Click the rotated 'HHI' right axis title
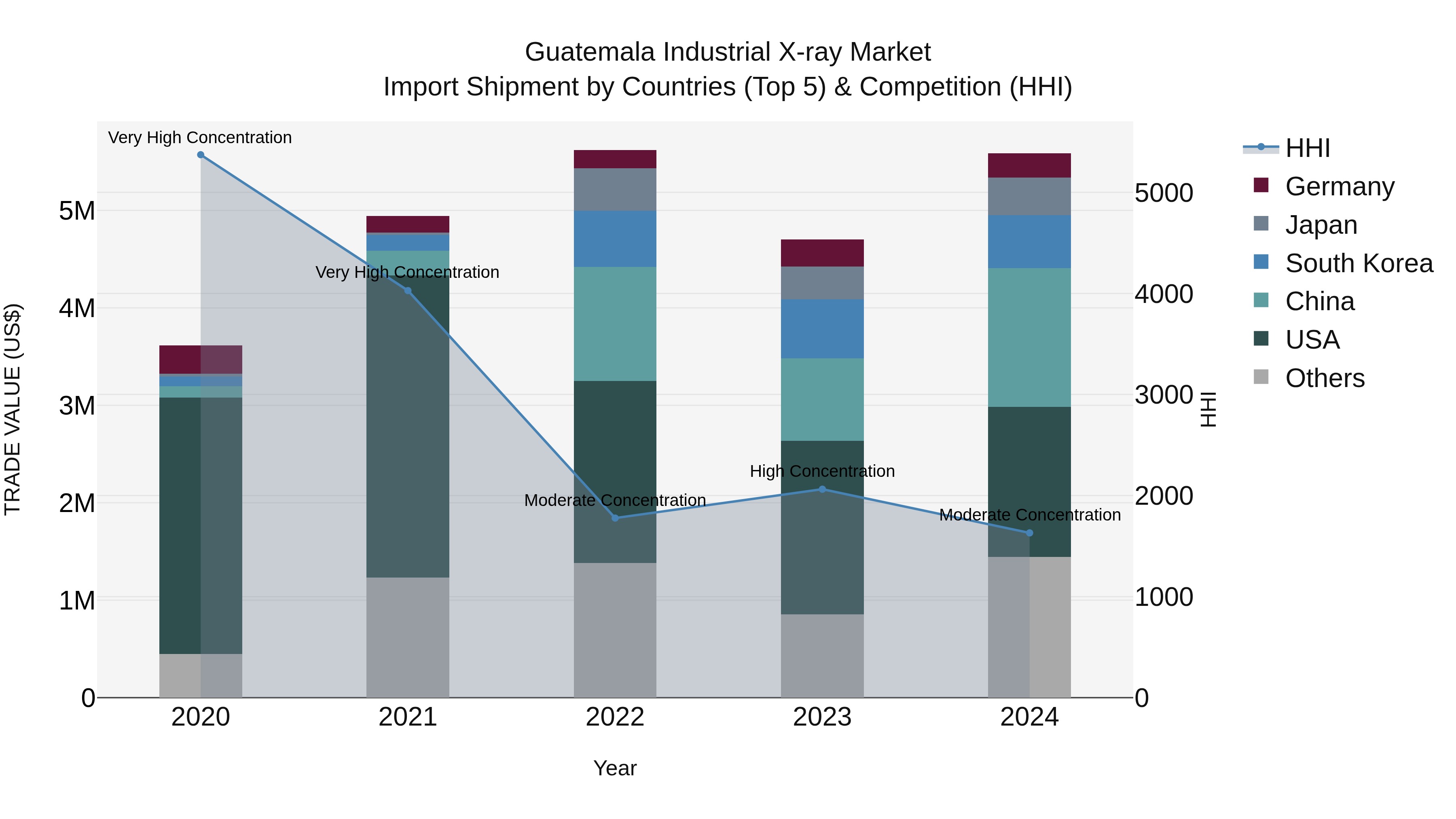This screenshot has width=1456, height=819. coord(1208,409)
